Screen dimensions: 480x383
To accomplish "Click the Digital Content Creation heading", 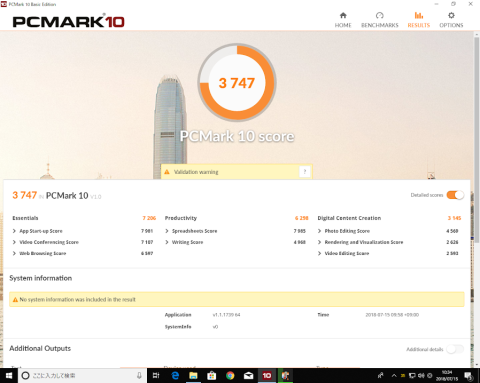I will (x=349, y=218).
